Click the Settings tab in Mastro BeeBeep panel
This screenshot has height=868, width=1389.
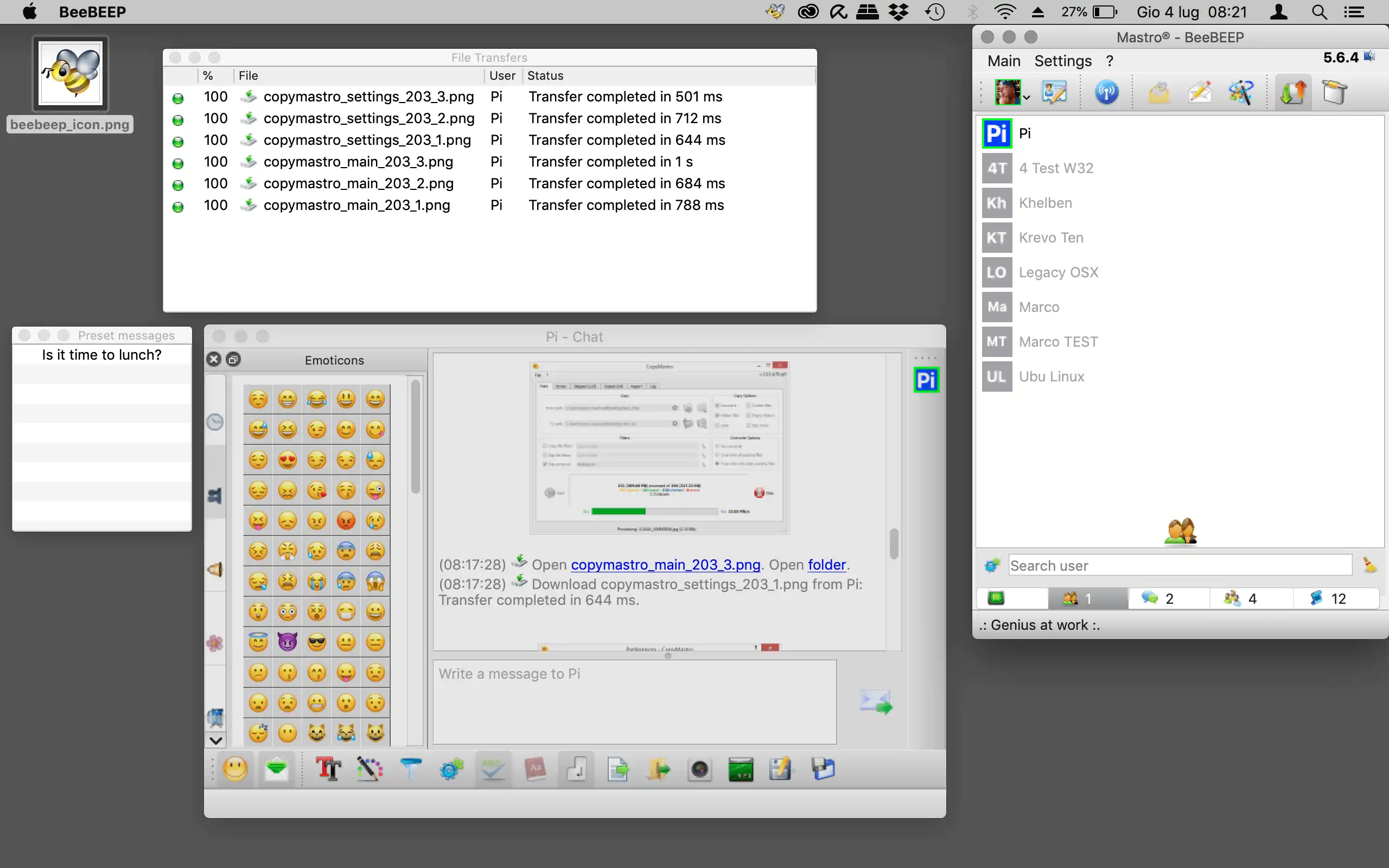(1062, 60)
